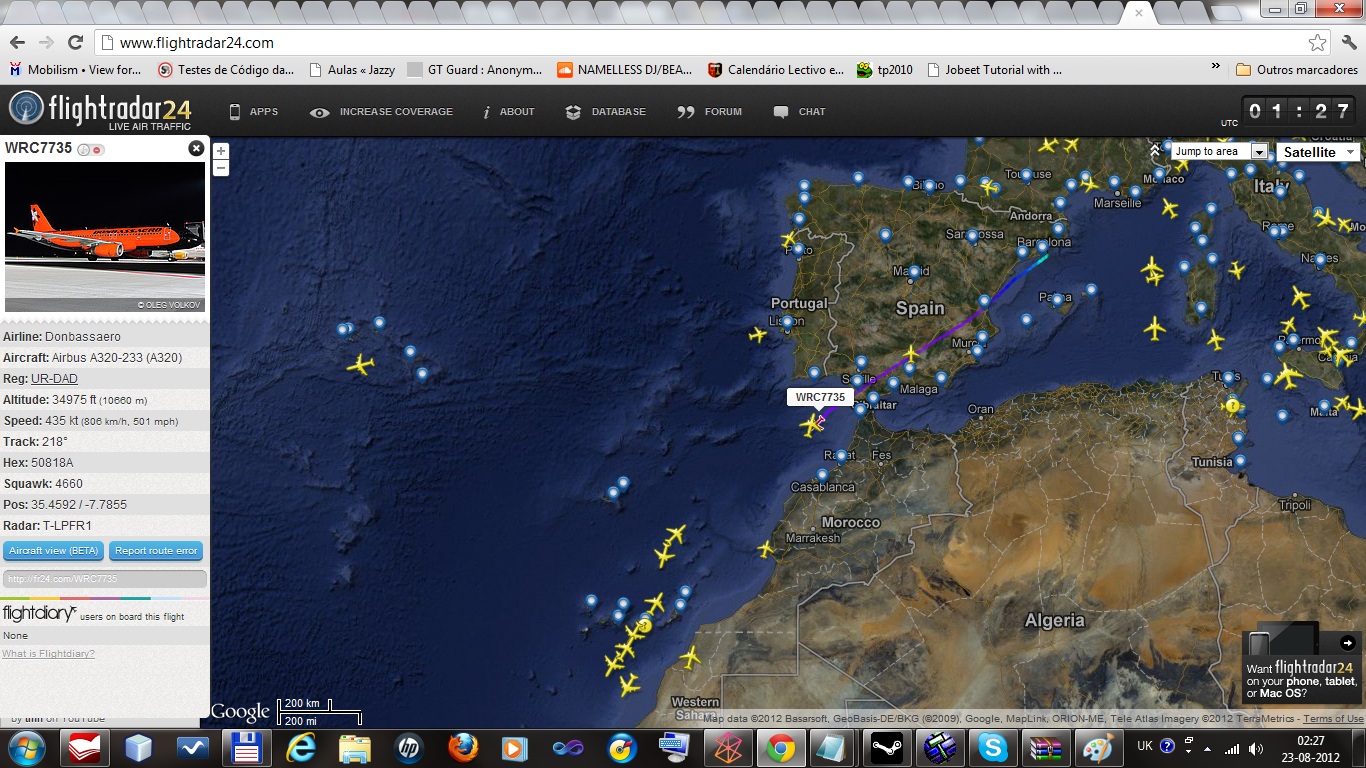Click next arrow on the mobile app promo

click(x=1347, y=643)
